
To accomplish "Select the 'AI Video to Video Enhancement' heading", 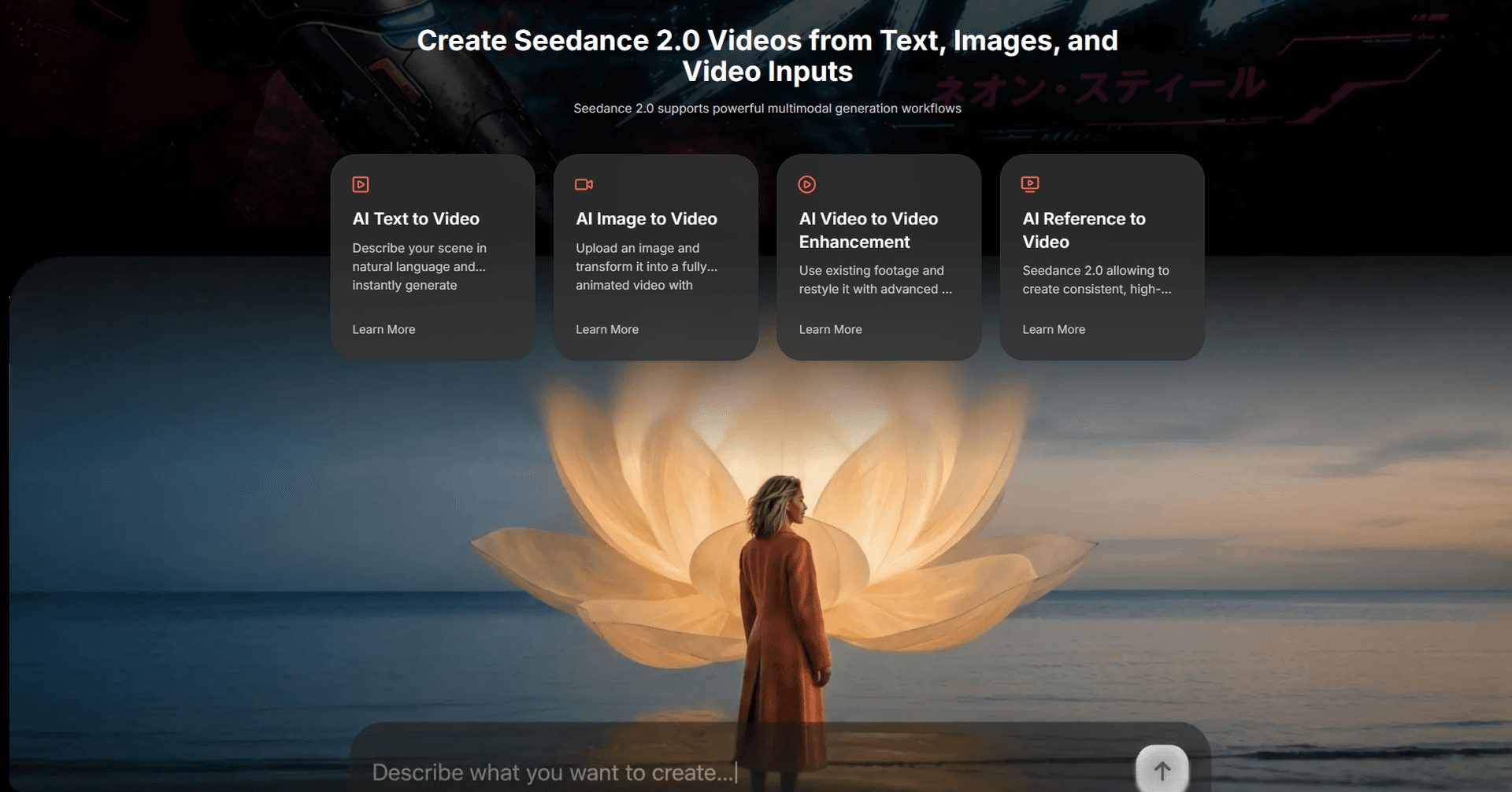I will click(869, 230).
